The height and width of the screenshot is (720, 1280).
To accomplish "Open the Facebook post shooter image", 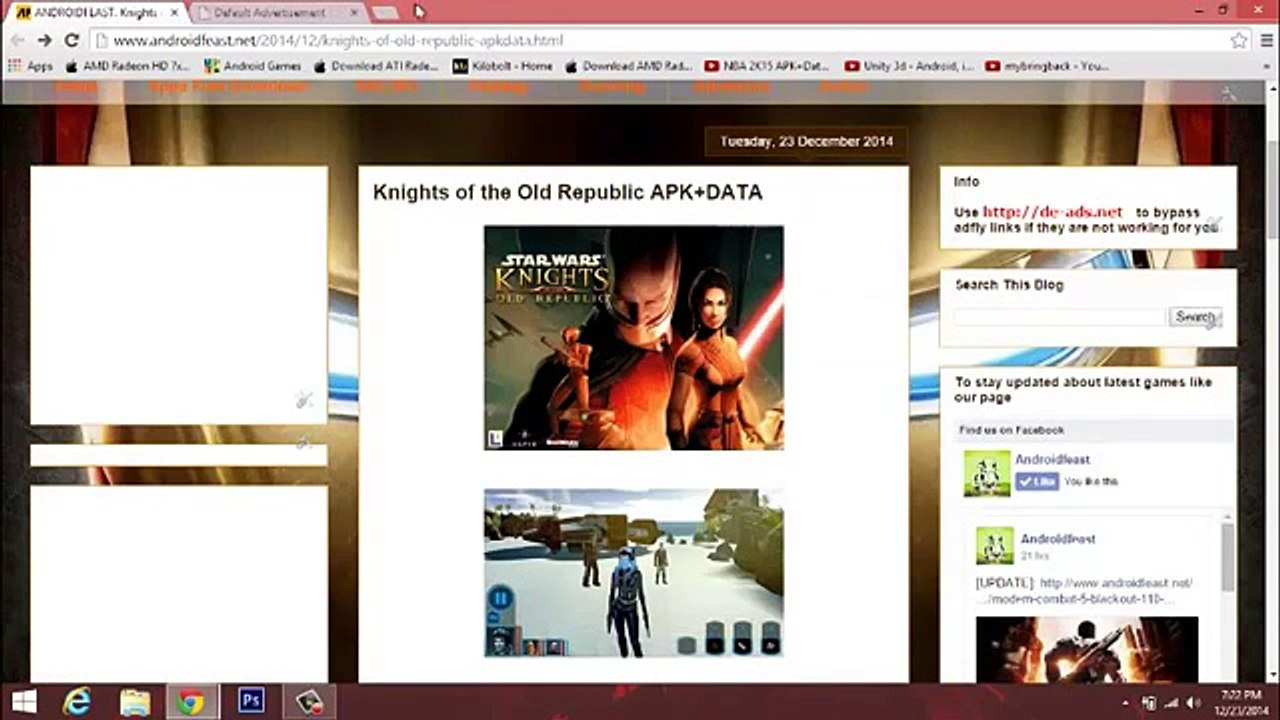I will coord(1086,650).
